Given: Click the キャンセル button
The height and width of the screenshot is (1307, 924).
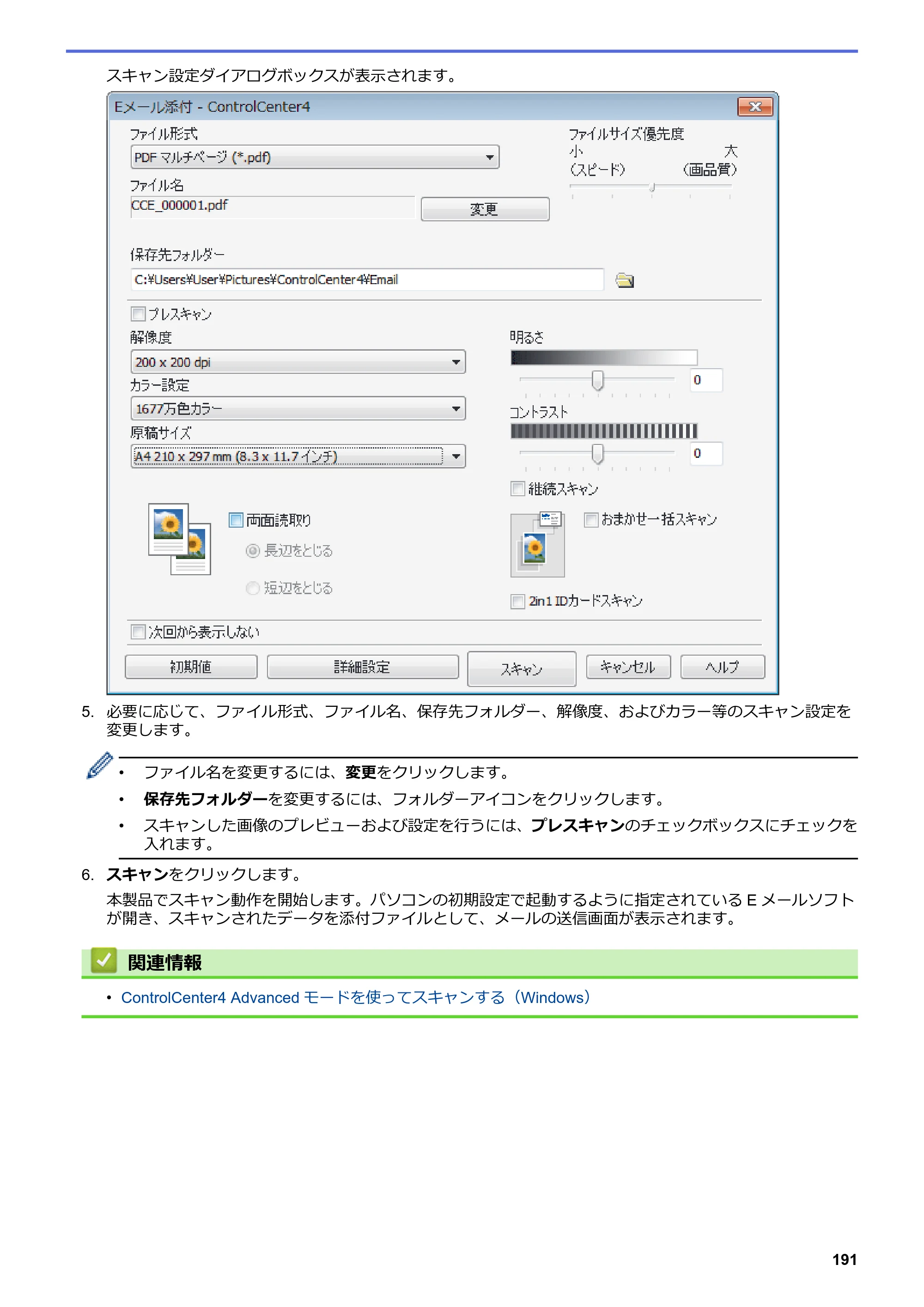Looking at the screenshot, I should click(x=628, y=667).
